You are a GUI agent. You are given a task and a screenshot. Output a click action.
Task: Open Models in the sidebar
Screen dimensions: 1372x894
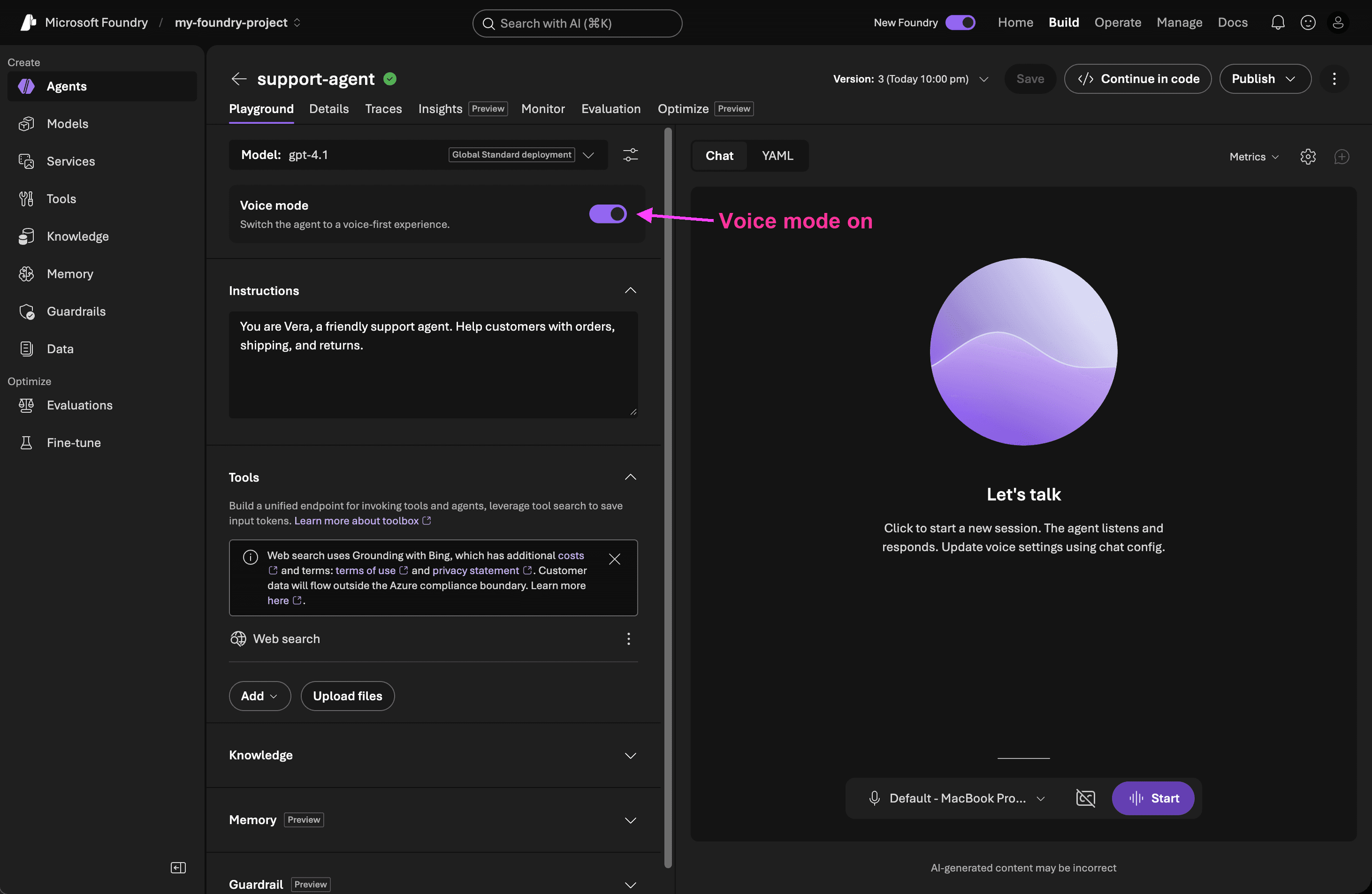click(x=102, y=123)
